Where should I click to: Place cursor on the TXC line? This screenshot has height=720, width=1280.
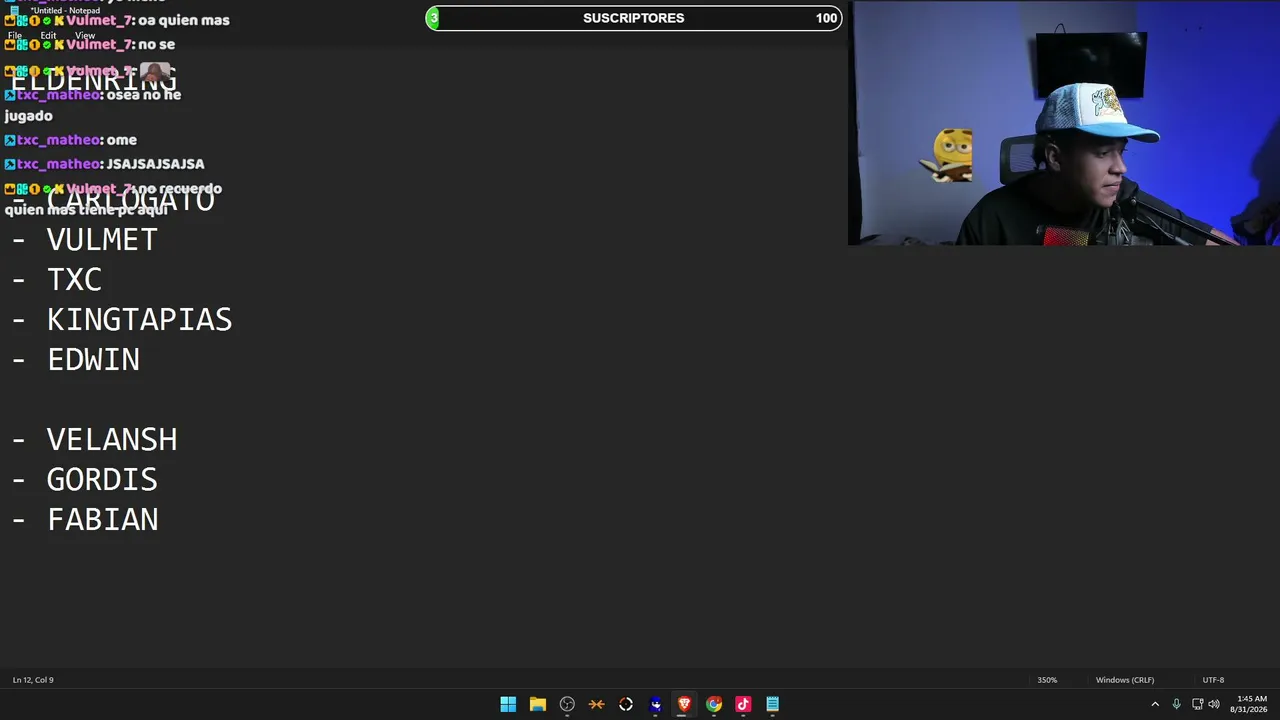pyautogui.click(x=74, y=280)
